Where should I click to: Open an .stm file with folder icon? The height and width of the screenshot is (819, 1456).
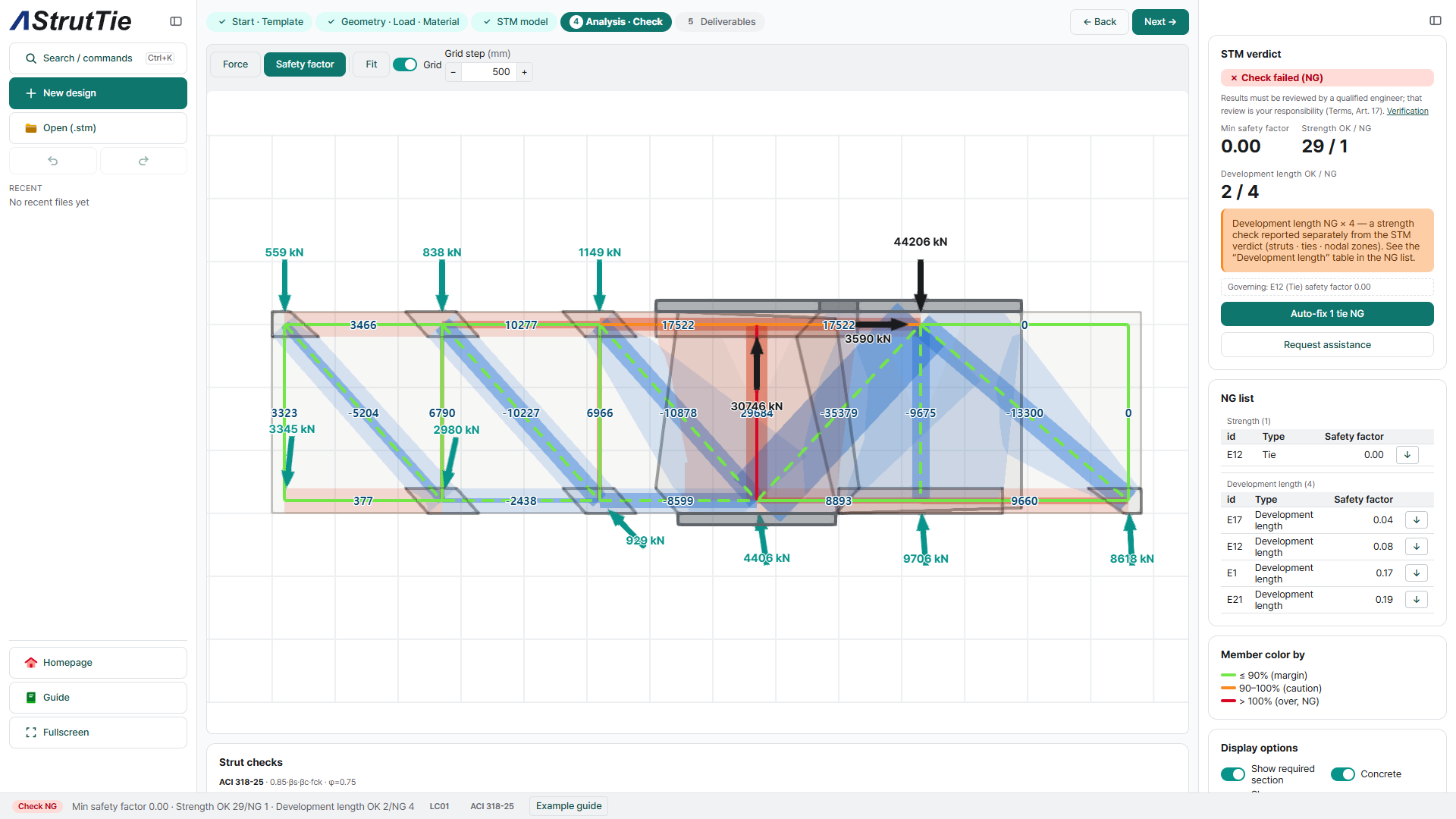[98, 128]
